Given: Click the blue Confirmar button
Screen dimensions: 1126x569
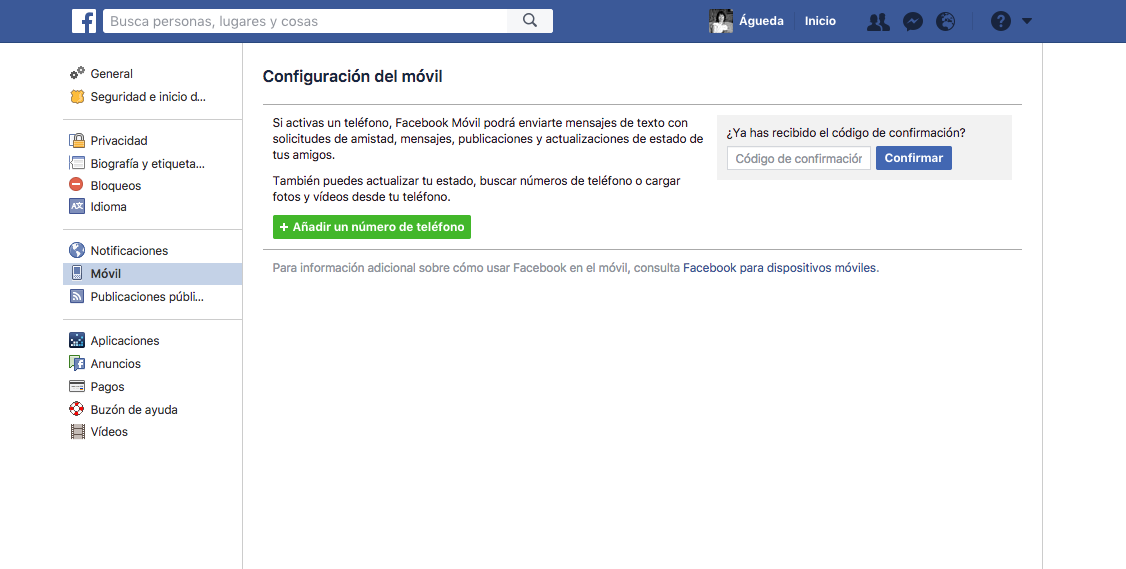Looking at the screenshot, I should coord(913,158).
